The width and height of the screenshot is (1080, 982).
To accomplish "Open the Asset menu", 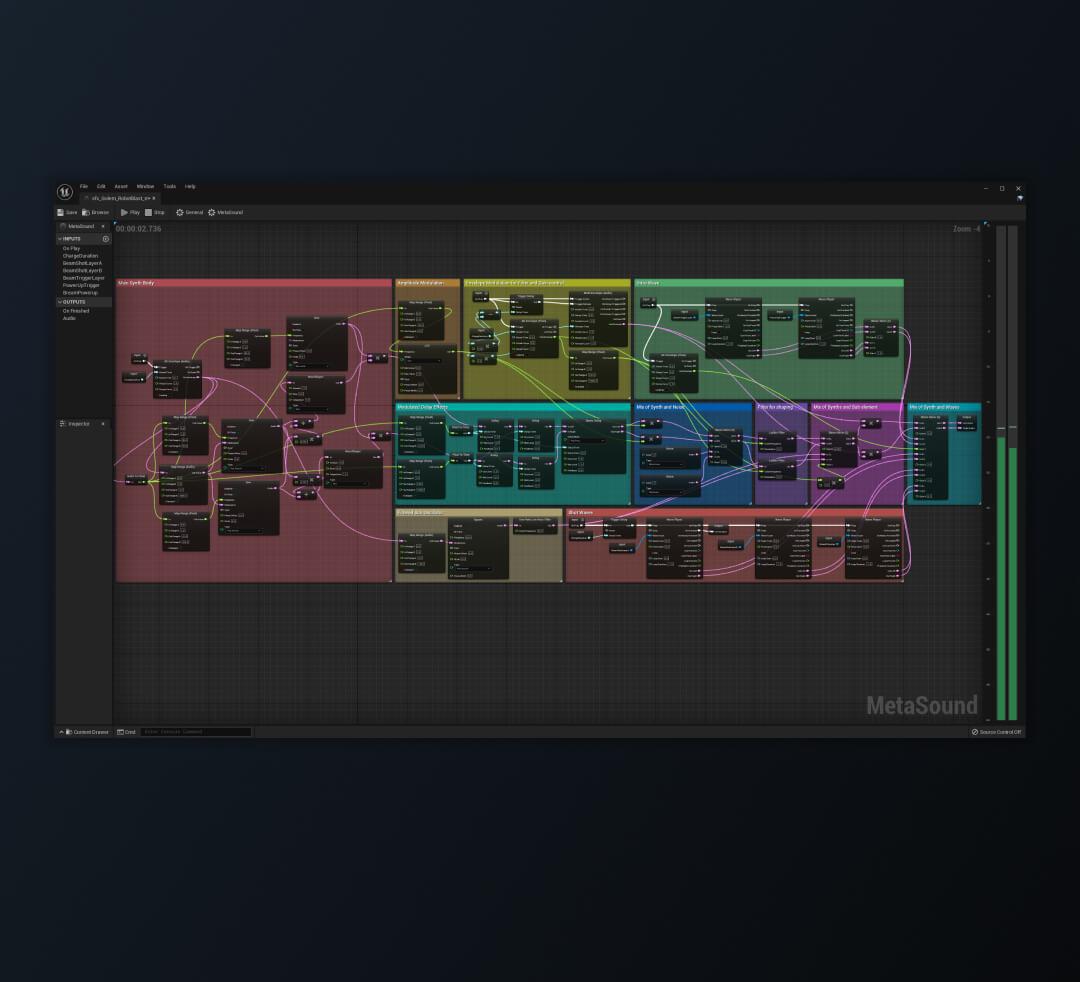I will coord(121,187).
